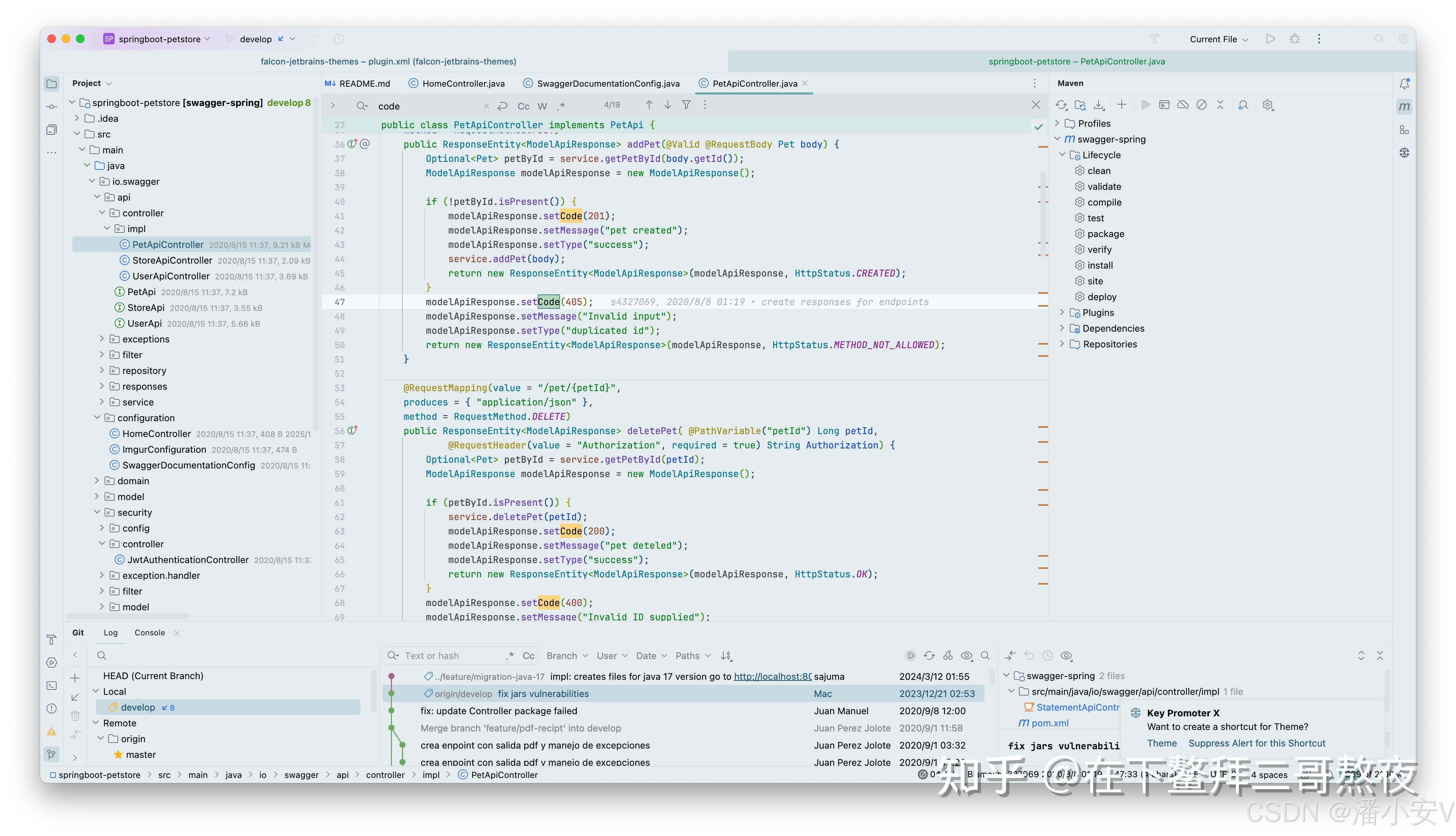This screenshot has width=1456, height=836.
Task: Switch to the Console tab
Action: [149, 633]
